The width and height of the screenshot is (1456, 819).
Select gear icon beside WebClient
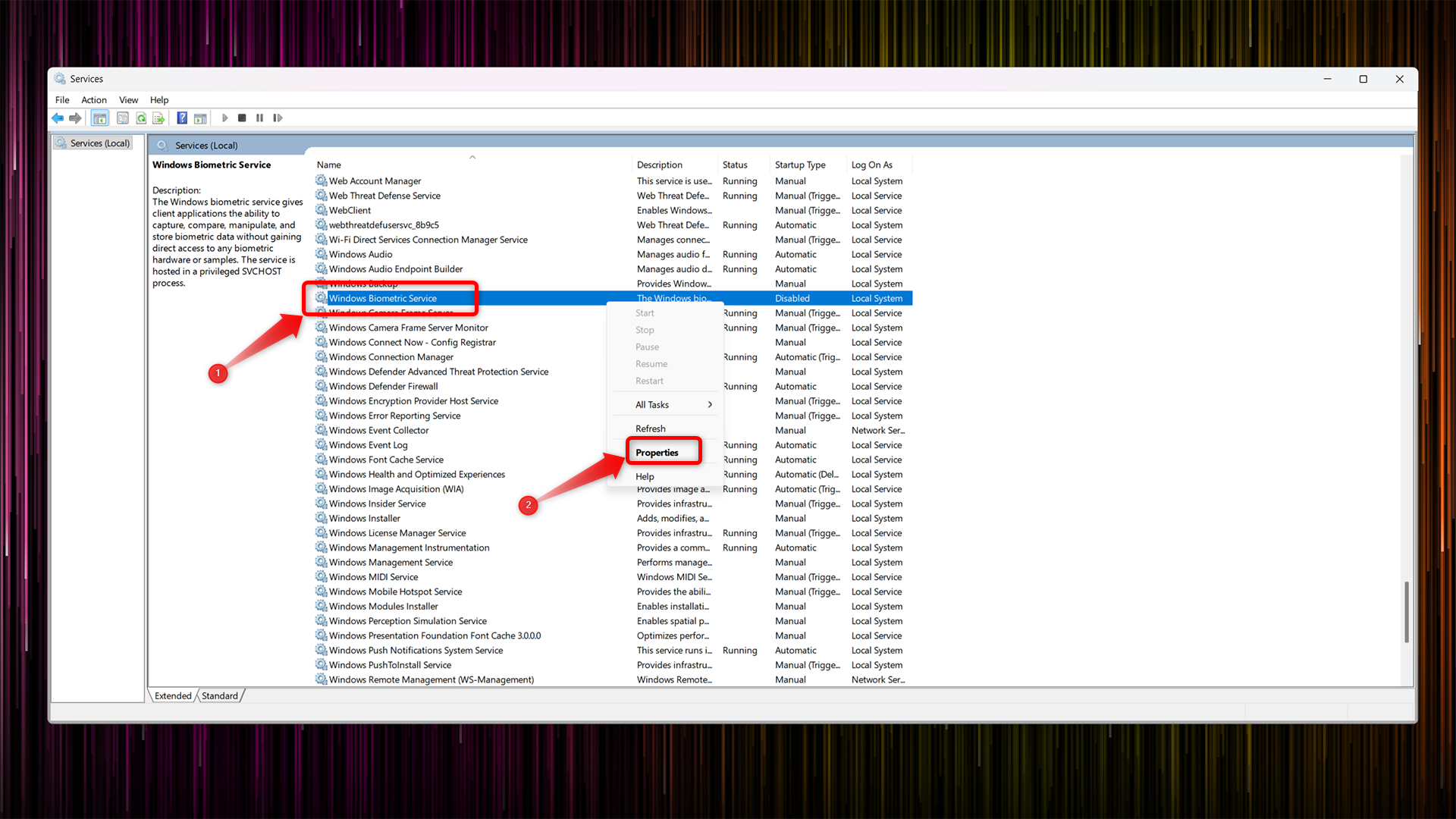pos(322,210)
